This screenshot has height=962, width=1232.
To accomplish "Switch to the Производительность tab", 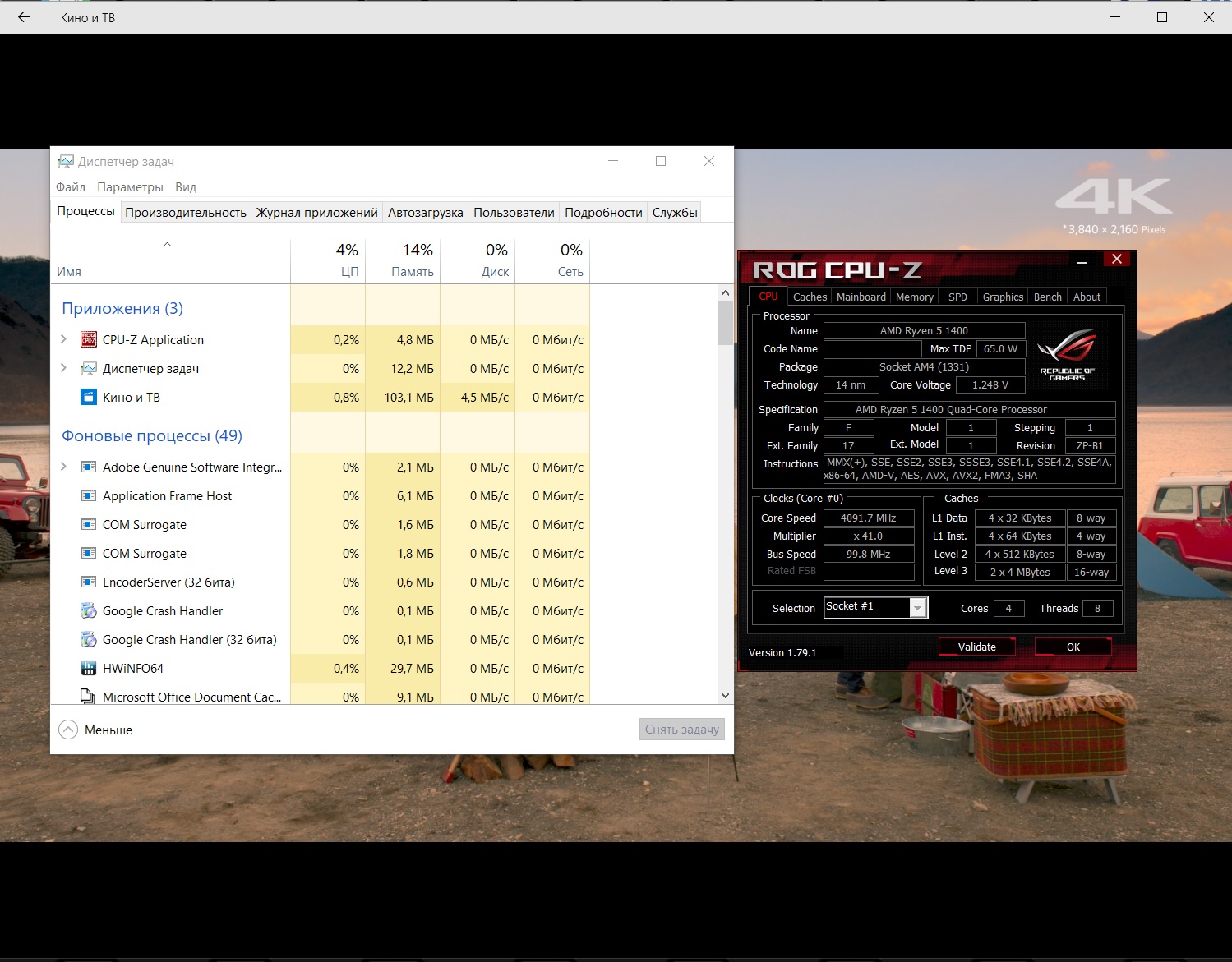I will click(186, 212).
